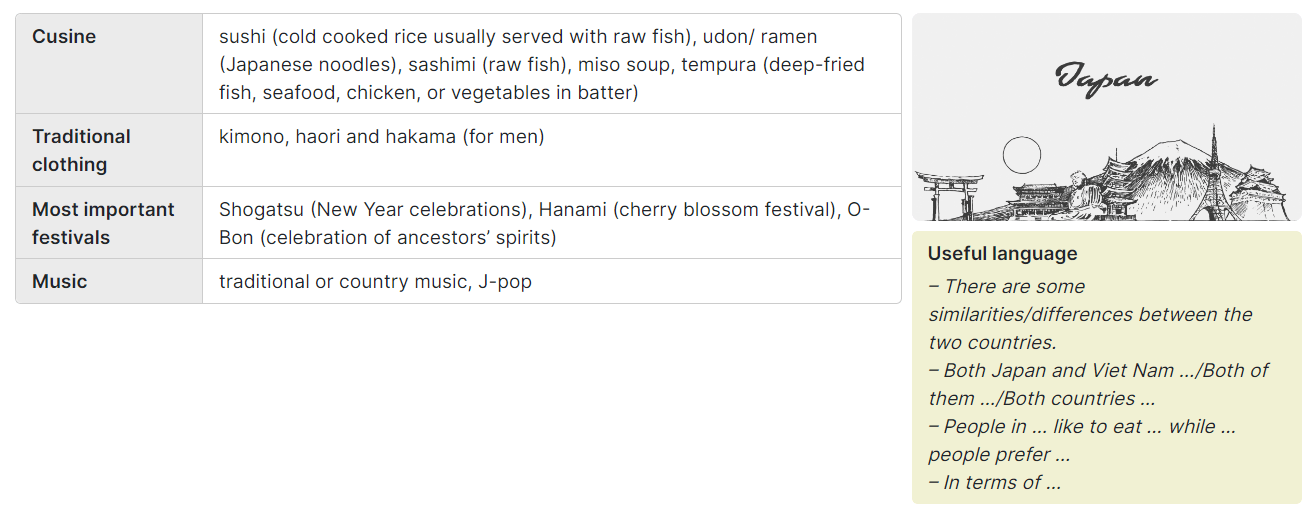Click the "Traditional clothing" row header
Image resolution: width=1314 pixels, height=524 pixels.
[x=81, y=150]
